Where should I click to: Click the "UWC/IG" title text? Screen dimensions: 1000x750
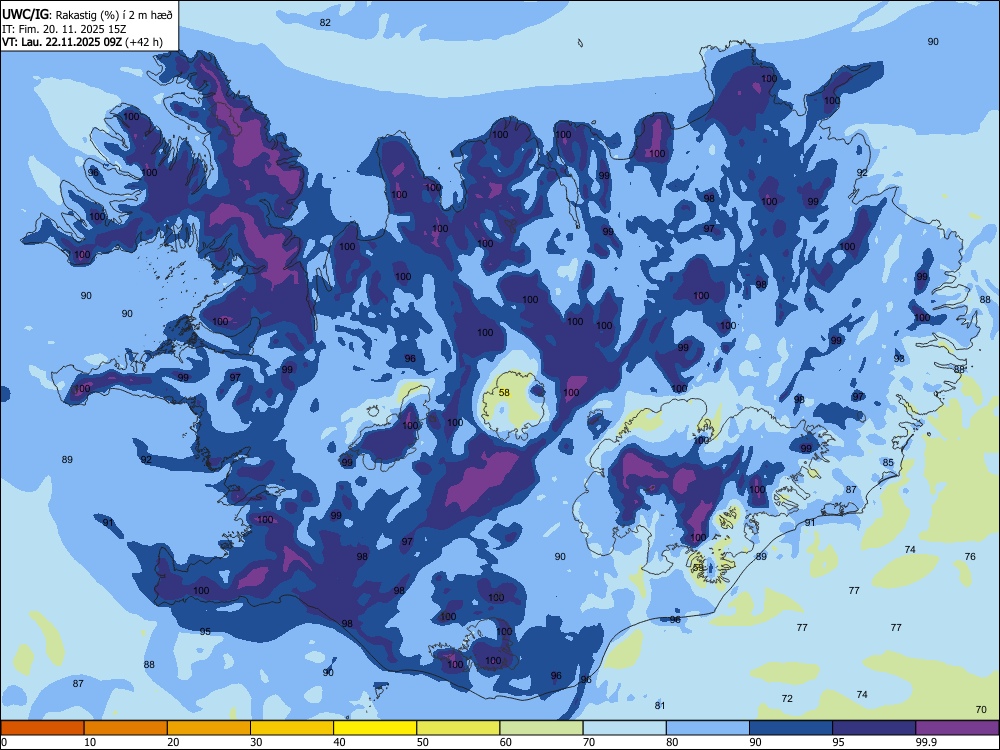coord(25,15)
